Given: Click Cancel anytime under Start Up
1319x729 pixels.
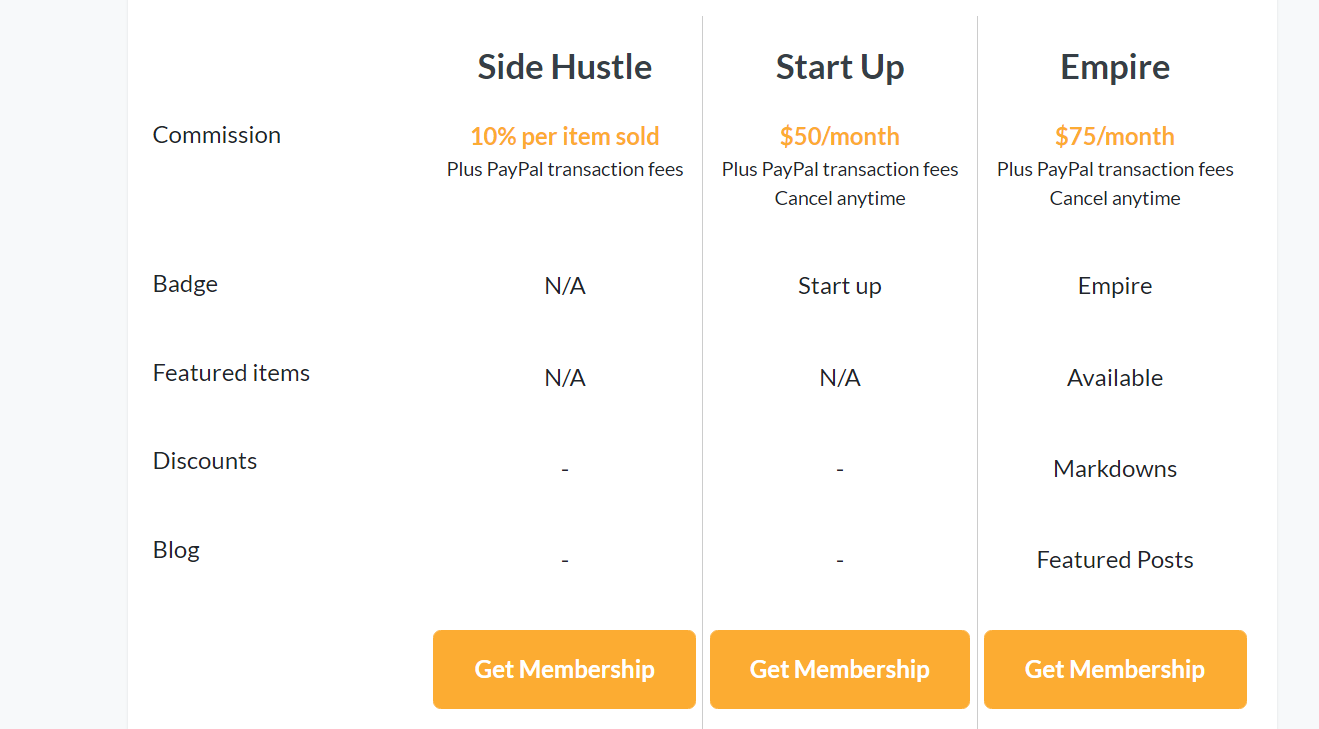Looking at the screenshot, I should coord(840,198).
